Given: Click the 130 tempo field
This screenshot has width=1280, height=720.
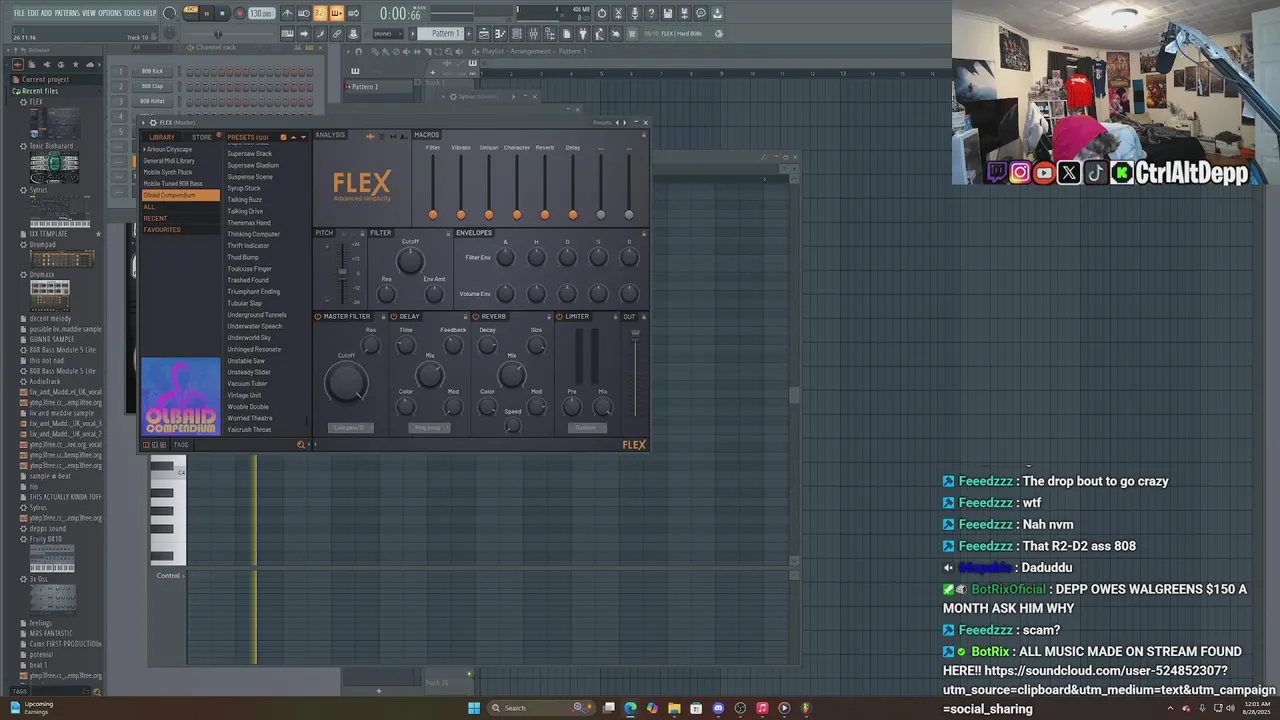Looking at the screenshot, I should [261, 13].
